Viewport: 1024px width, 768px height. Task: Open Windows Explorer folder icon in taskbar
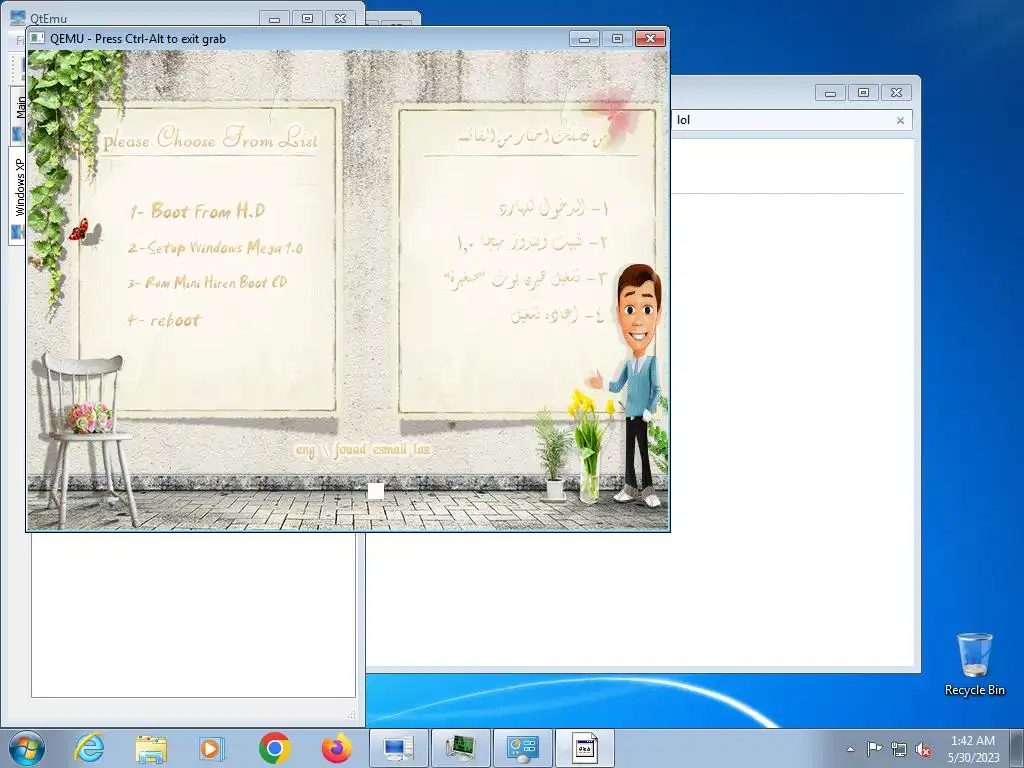151,748
